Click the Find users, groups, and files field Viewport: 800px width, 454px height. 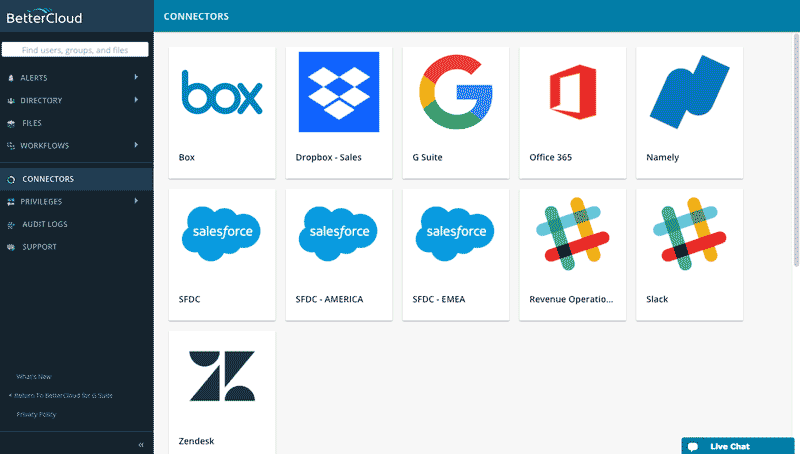click(75, 49)
